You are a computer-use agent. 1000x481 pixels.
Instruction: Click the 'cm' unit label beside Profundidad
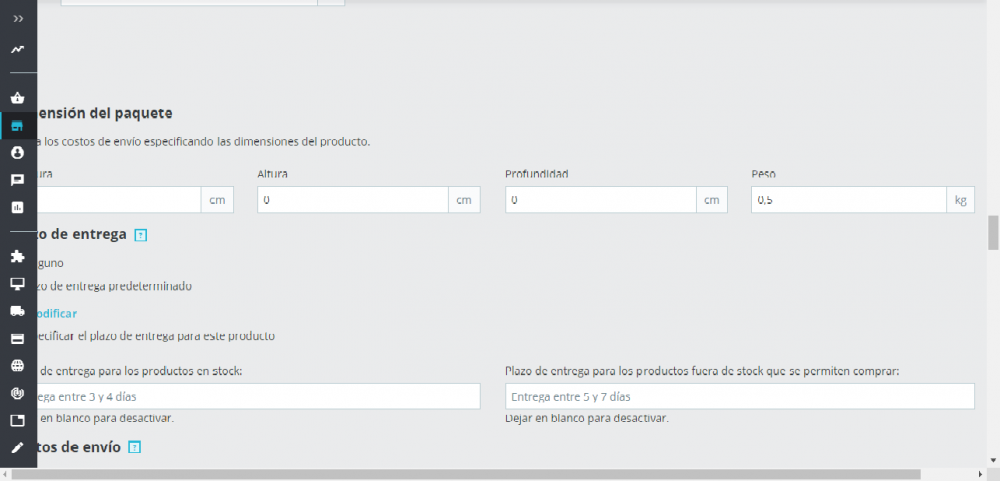coord(712,200)
